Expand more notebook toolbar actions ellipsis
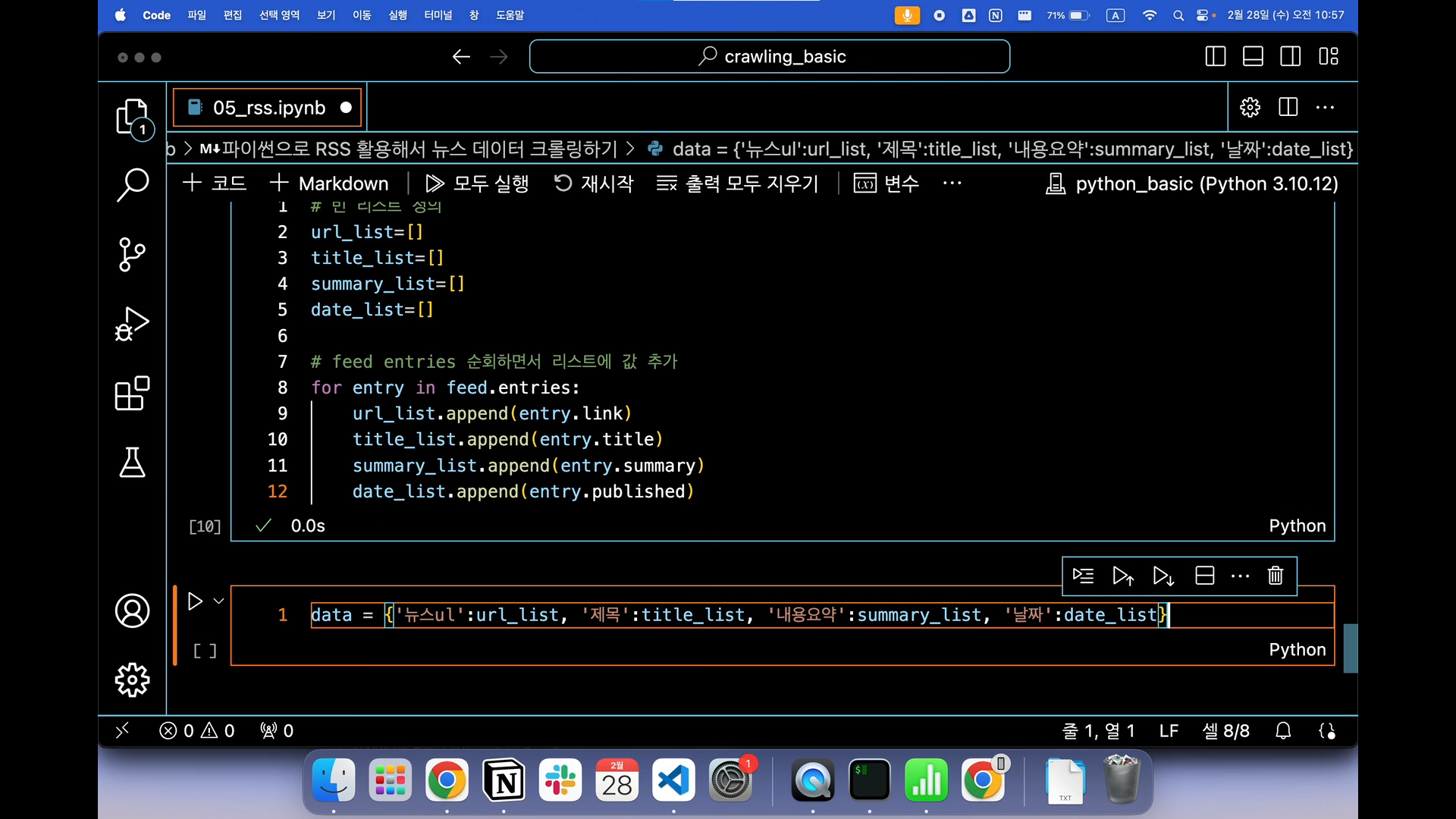1456x819 pixels. point(952,184)
